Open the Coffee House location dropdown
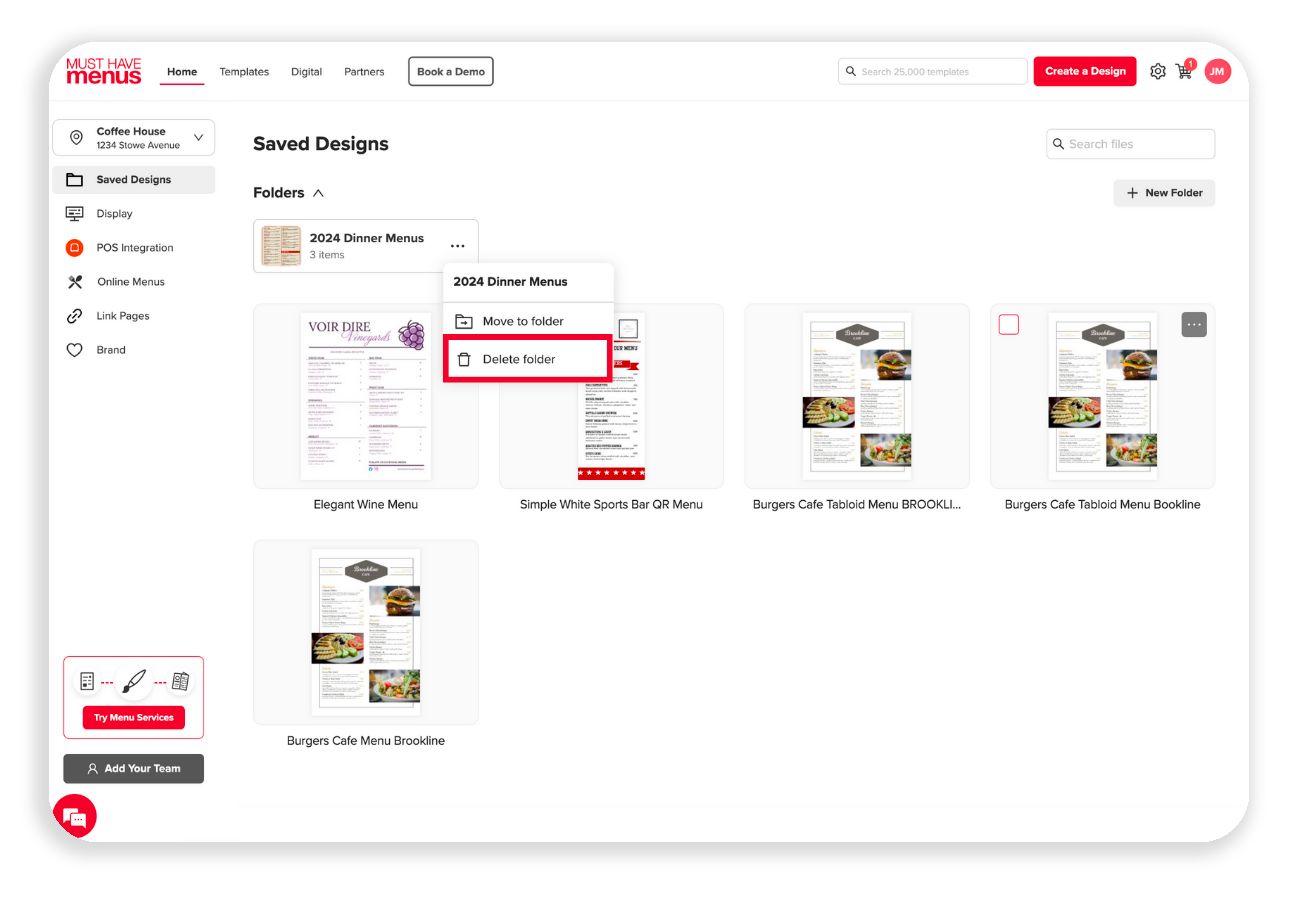This screenshot has height=900, width=1300. (x=134, y=138)
